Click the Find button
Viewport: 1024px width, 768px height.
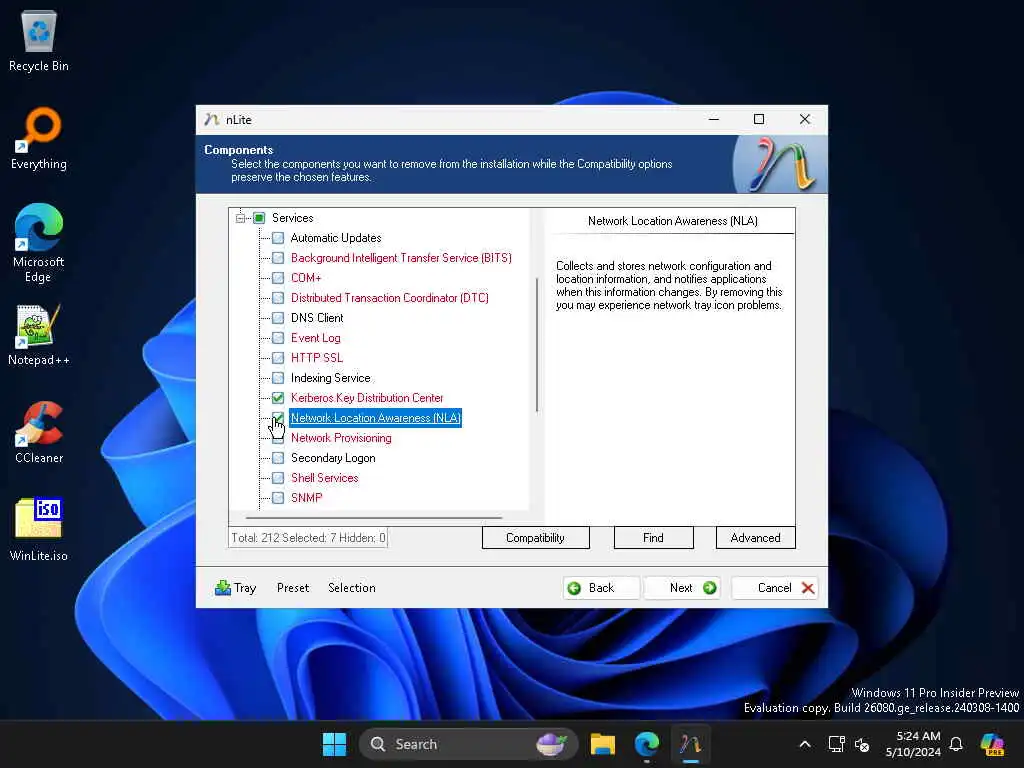point(653,537)
